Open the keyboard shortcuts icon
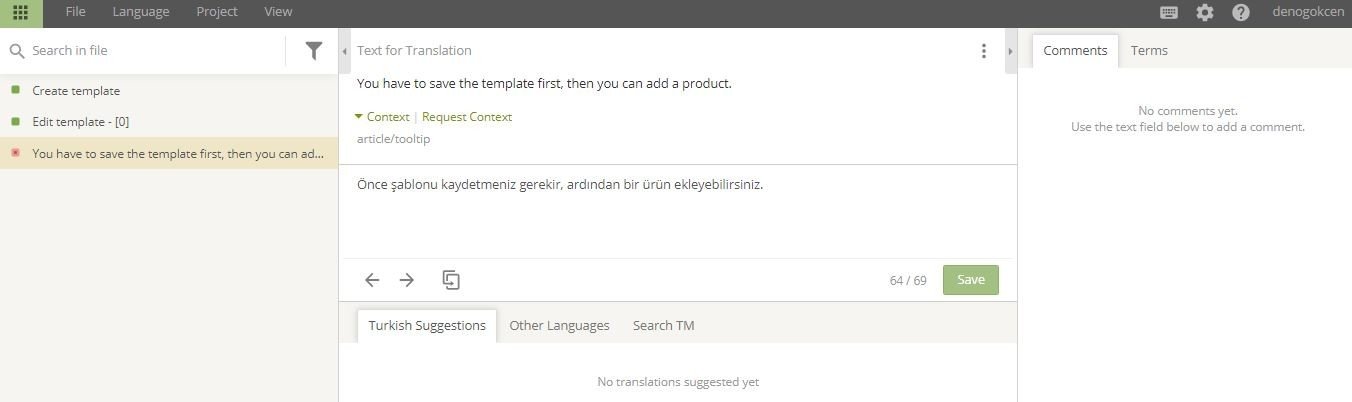 1168,13
